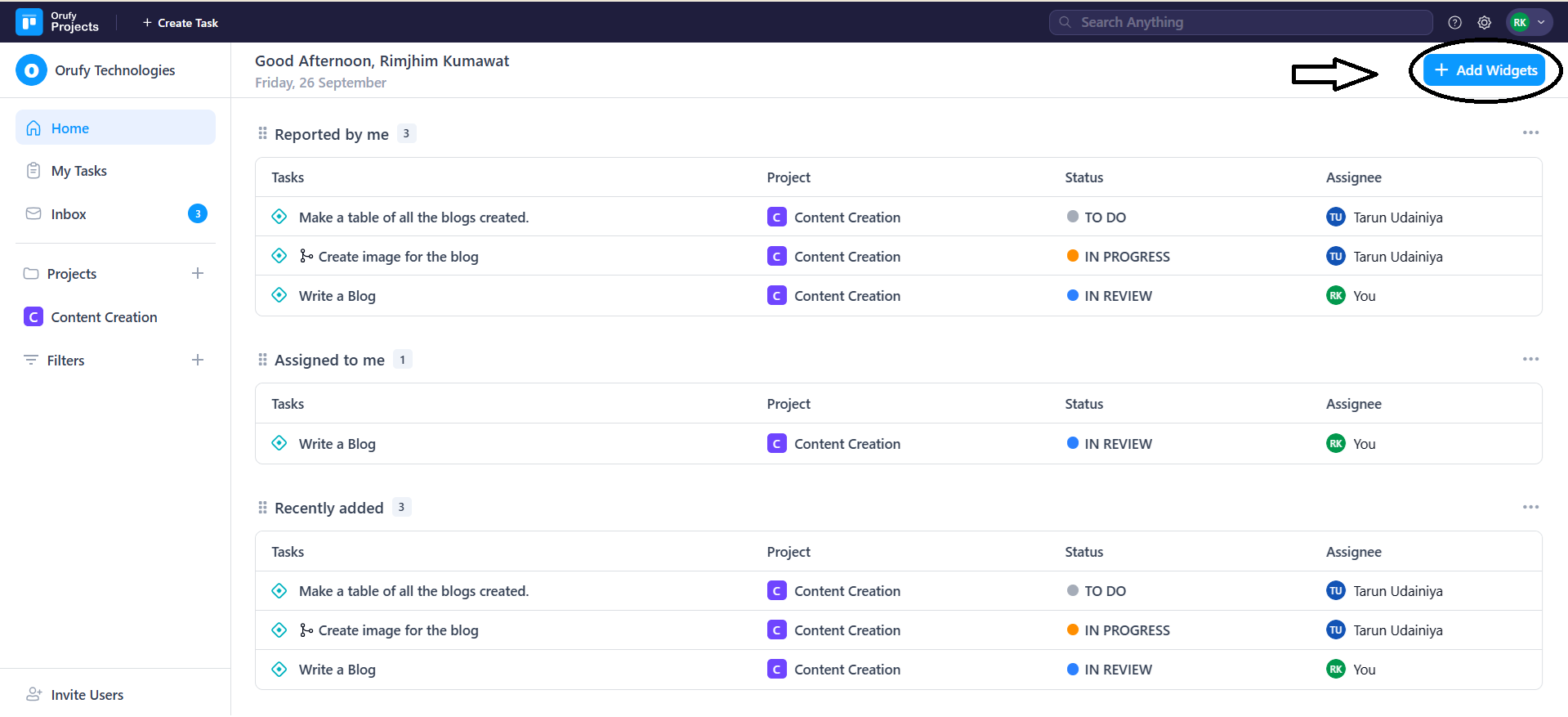Click the help question mark icon
This screenshot has height=717, width=1568.
[1454, 23]
